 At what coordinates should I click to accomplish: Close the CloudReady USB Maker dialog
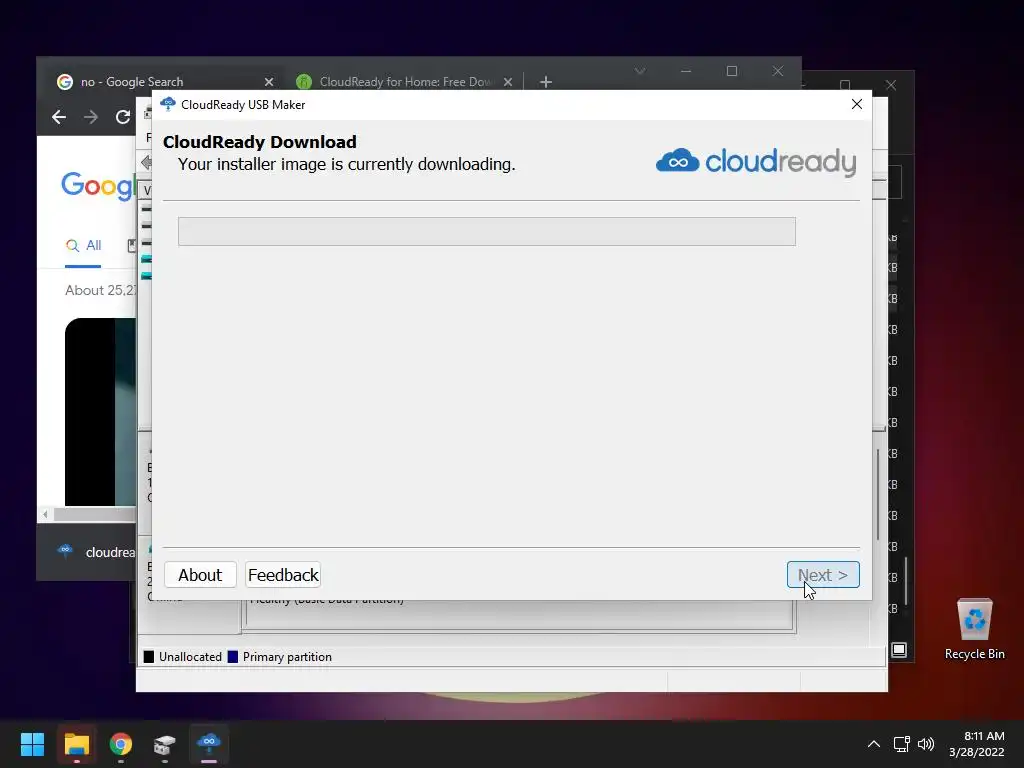857,104
